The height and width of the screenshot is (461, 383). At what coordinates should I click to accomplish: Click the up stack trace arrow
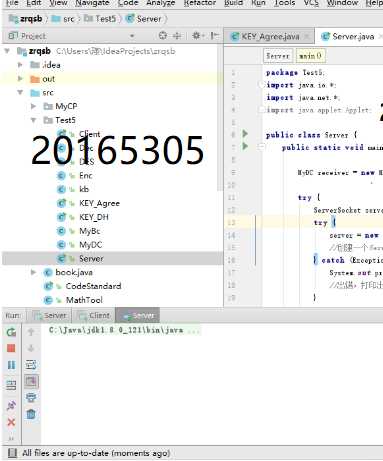coord(31,332)
